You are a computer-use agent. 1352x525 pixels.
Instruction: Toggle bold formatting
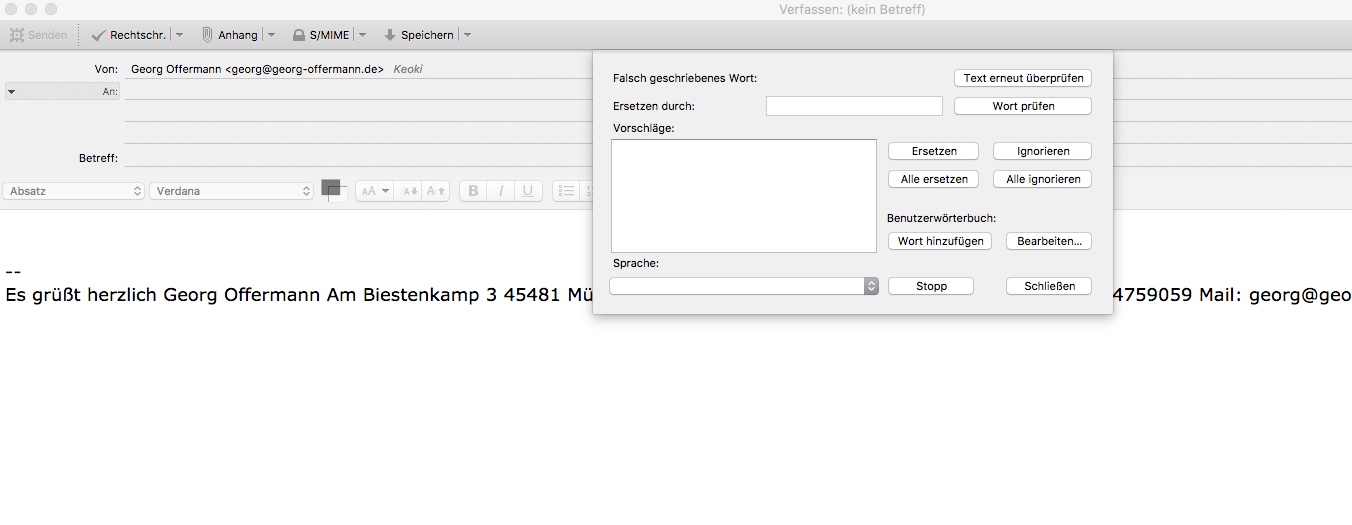473,191
